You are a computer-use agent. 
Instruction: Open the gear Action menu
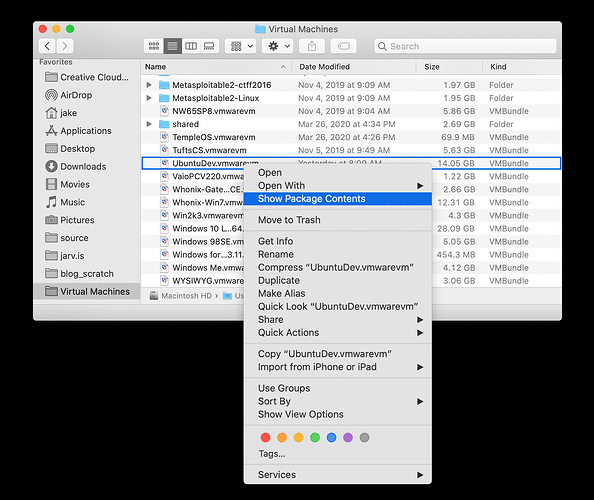[x=278, y=46]
